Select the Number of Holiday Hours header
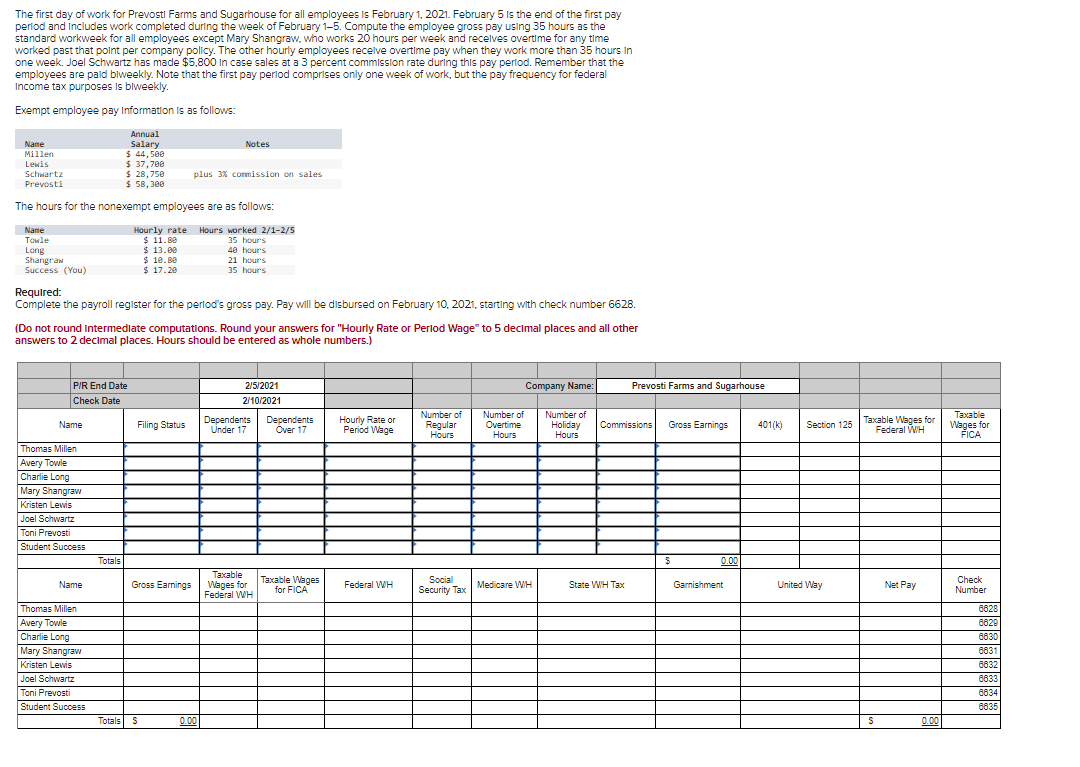 pos(566,425)
